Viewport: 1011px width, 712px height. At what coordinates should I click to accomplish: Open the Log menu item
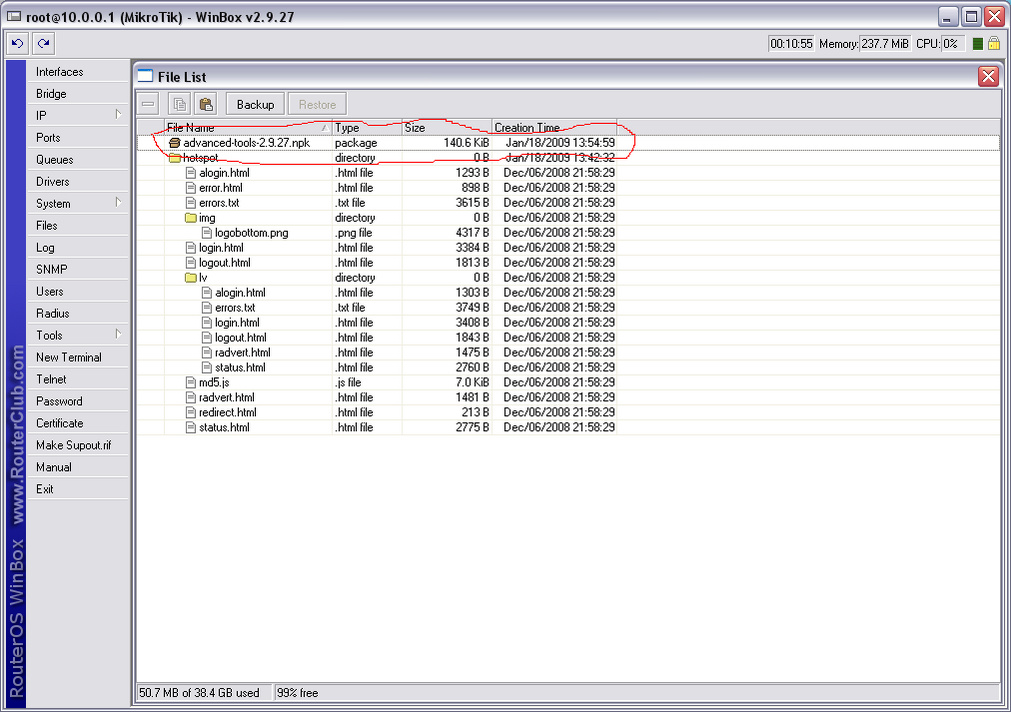pyautogui.click(x=77, y=247)
